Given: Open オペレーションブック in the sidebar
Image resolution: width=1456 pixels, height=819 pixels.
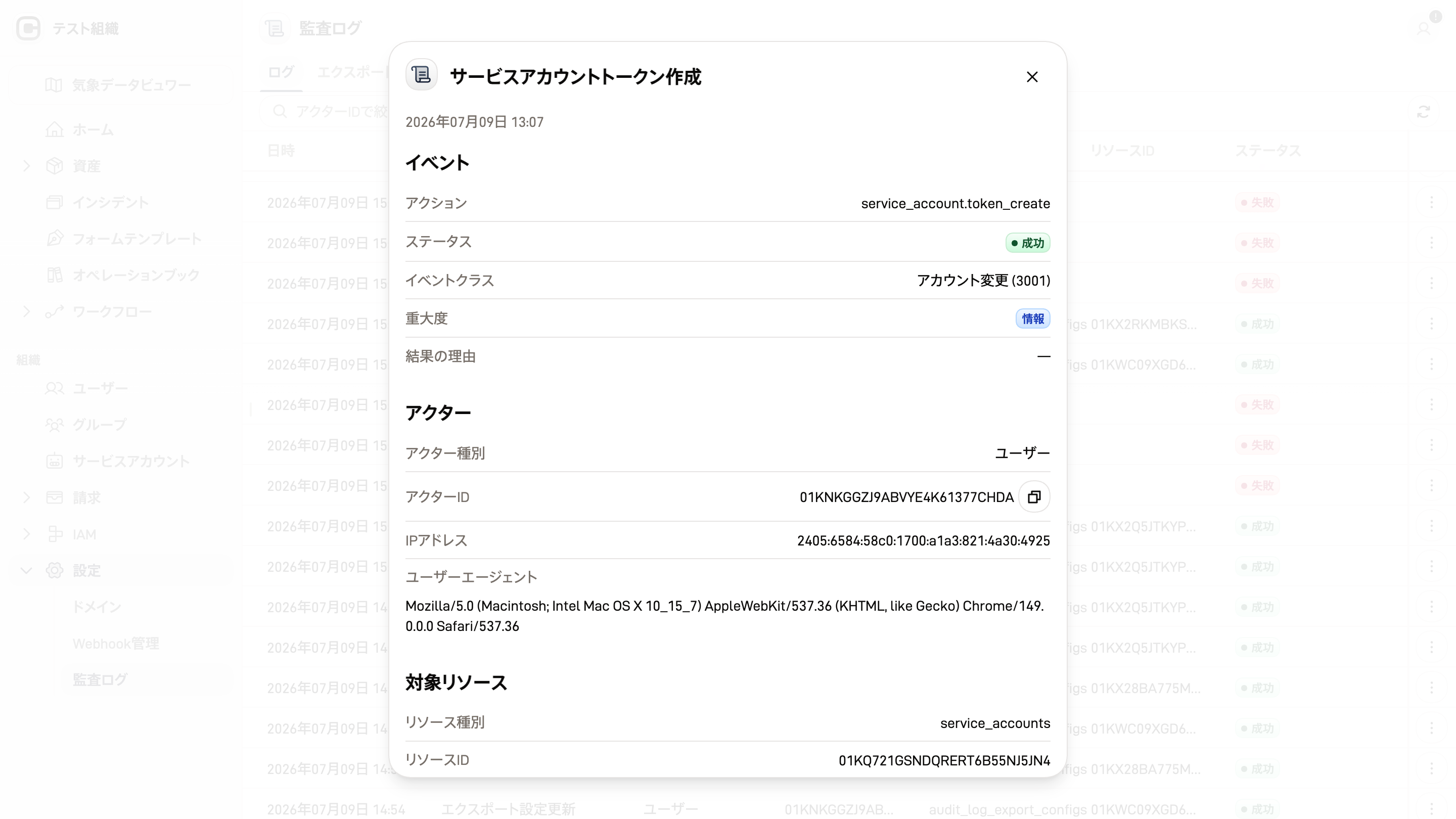Looking at the screenshot, I should pos(136,275).
